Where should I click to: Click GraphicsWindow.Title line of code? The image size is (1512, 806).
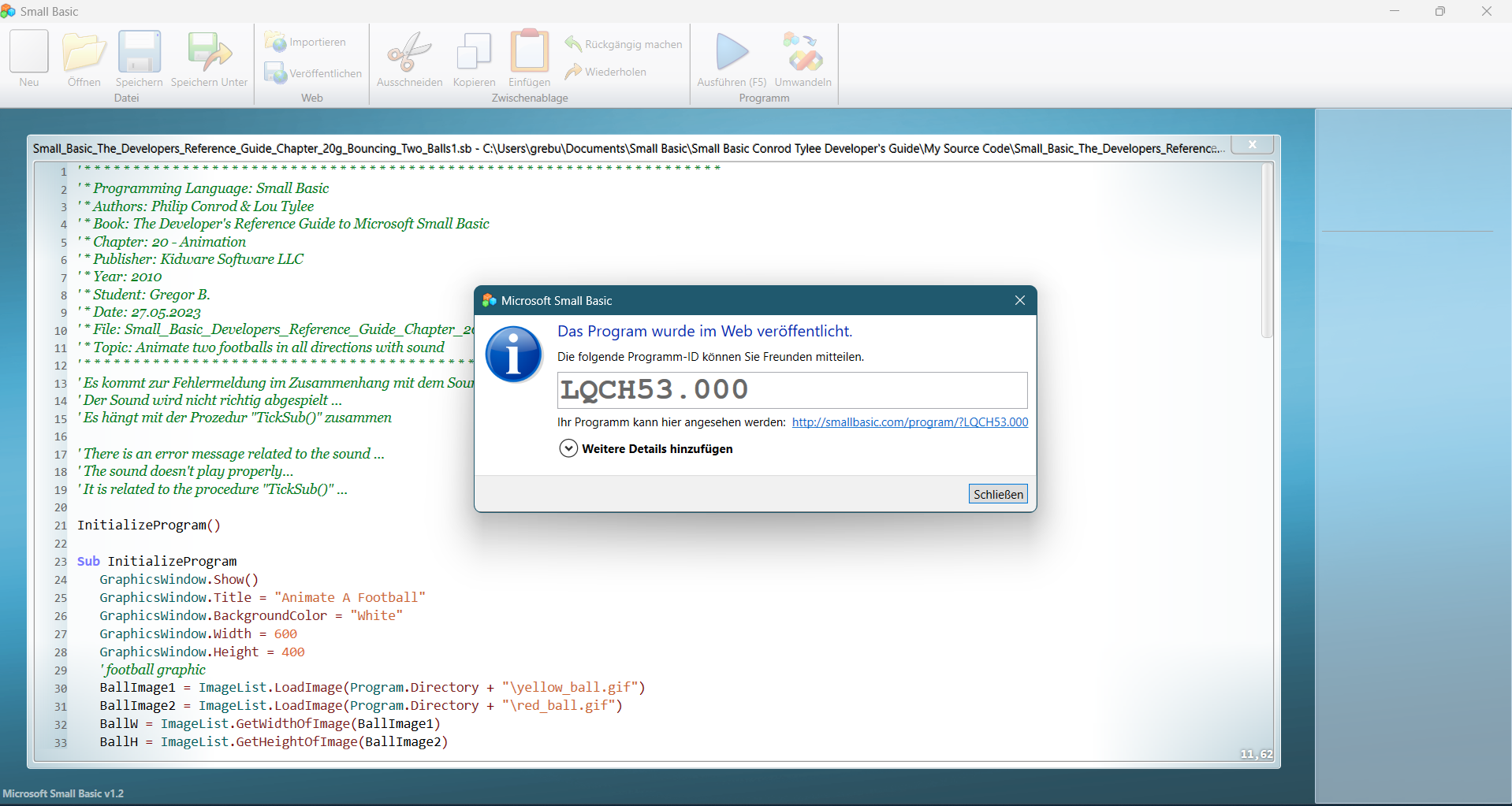pyautogui.click(x=263, y=597)
